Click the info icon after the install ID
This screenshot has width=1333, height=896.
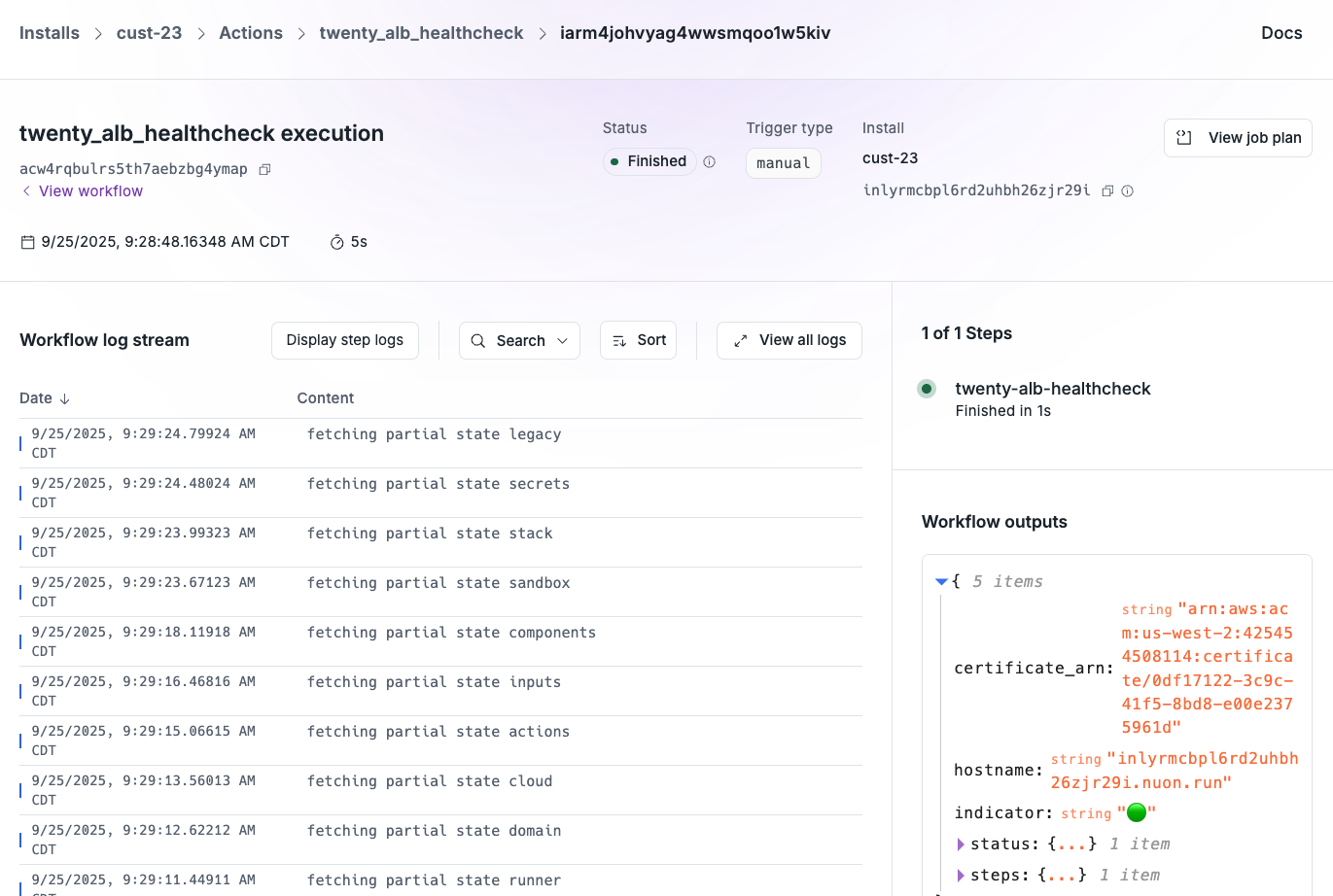[1128, 191]
